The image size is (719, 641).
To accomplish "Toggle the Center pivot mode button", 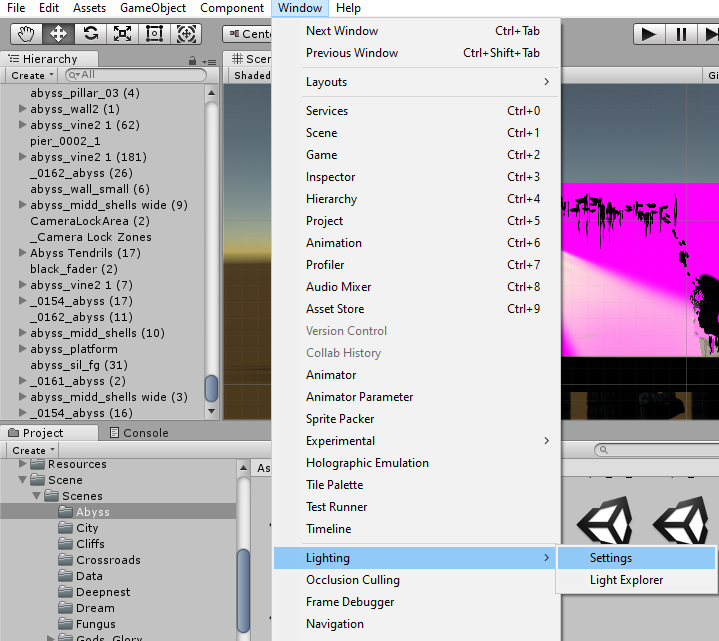I will click(248, 34).
